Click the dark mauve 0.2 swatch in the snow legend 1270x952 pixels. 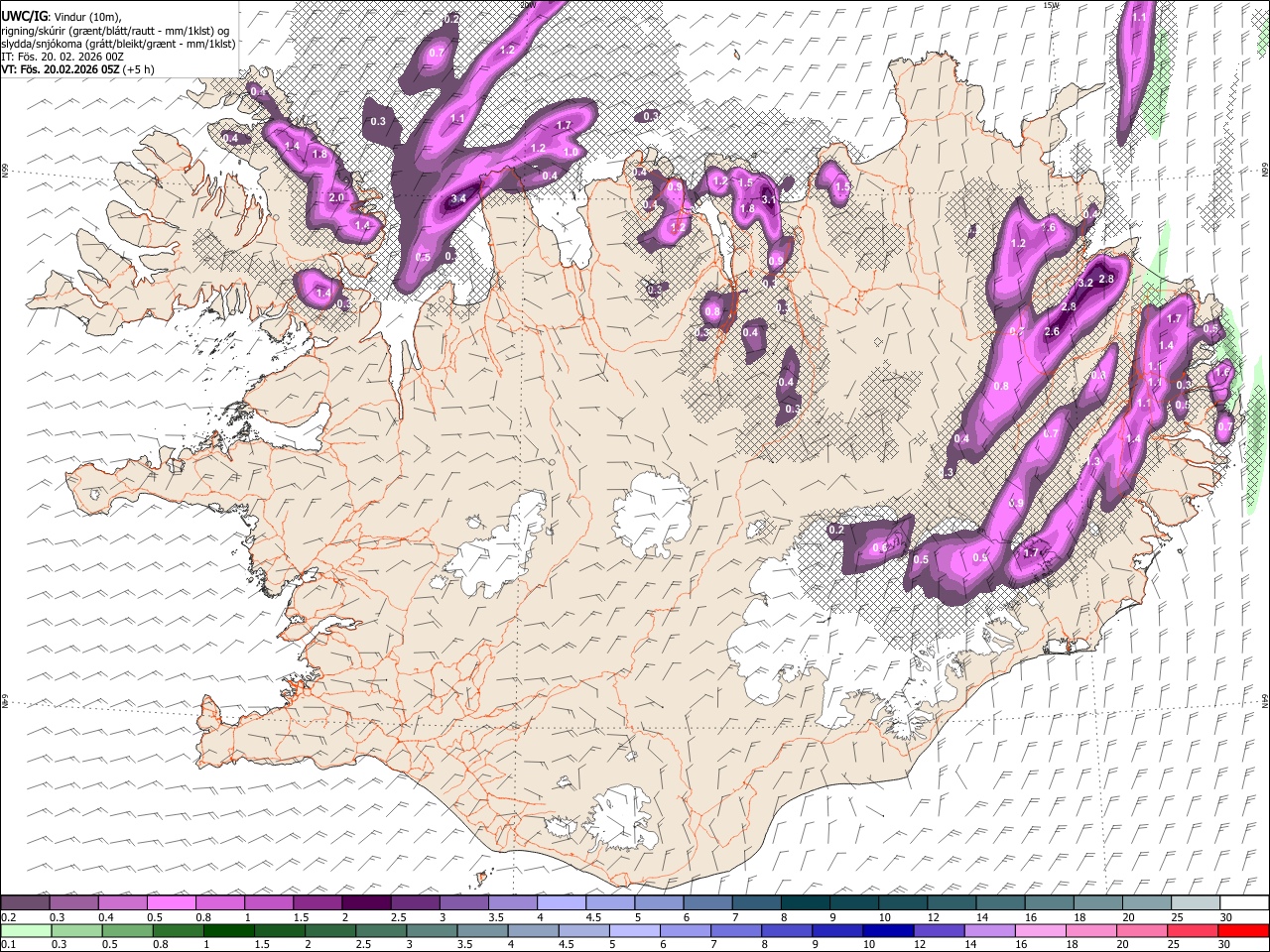coord(25,903)
